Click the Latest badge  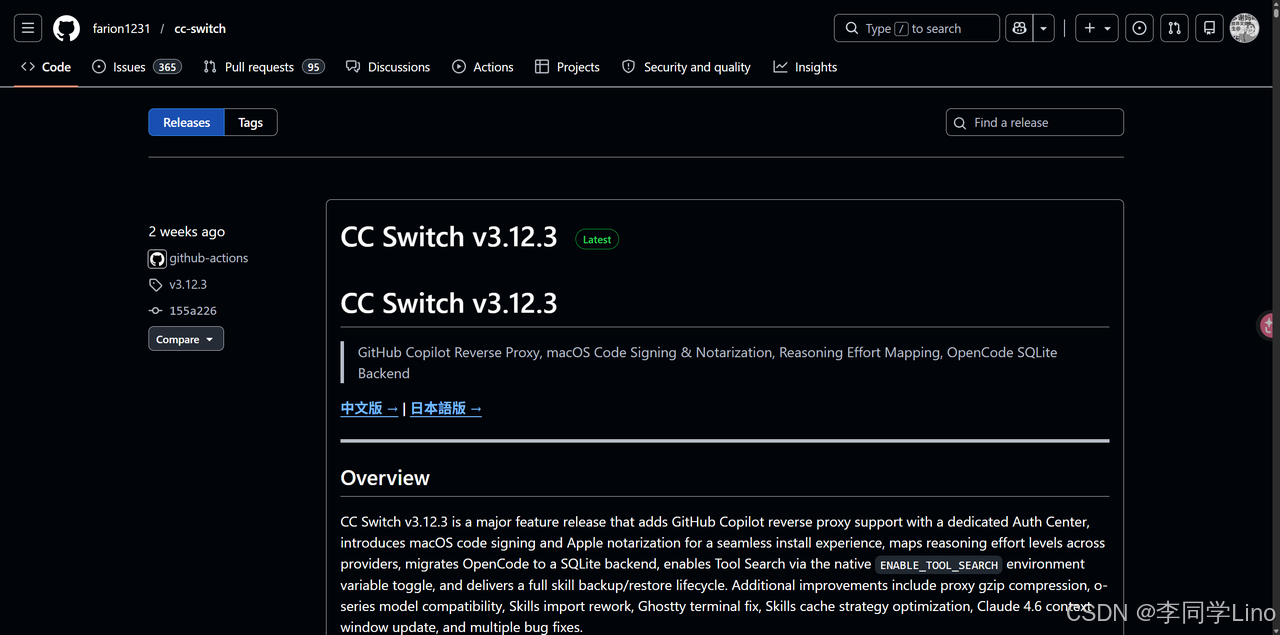point(597,240)
